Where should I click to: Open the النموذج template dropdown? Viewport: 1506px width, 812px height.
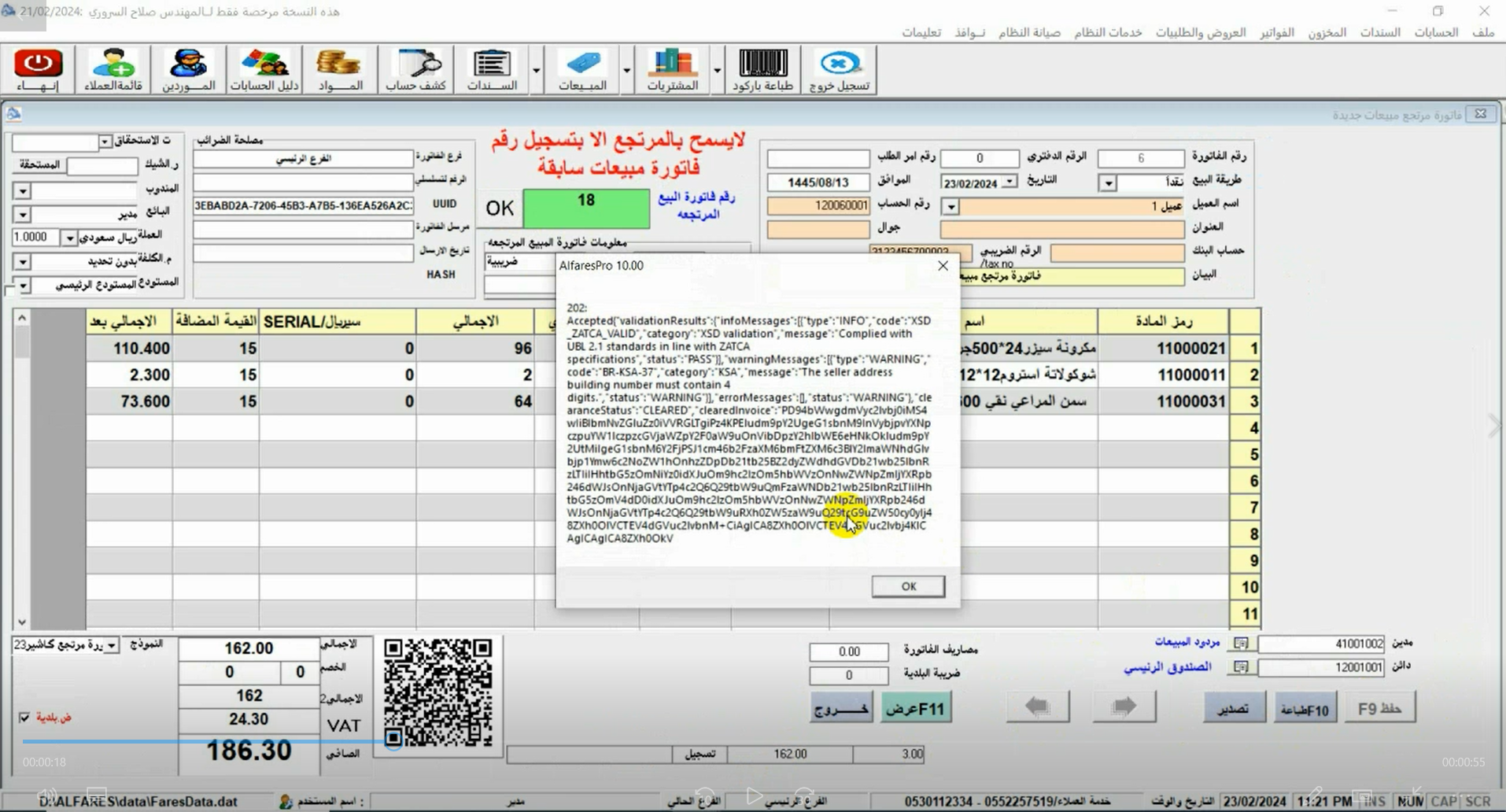(112, 645)
